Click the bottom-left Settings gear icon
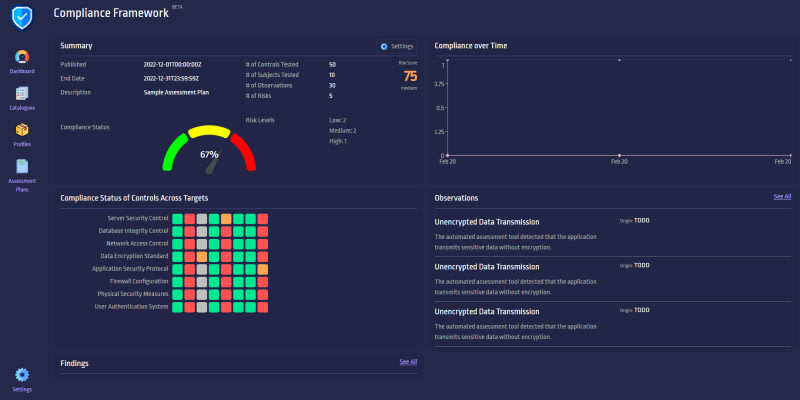 22,375
